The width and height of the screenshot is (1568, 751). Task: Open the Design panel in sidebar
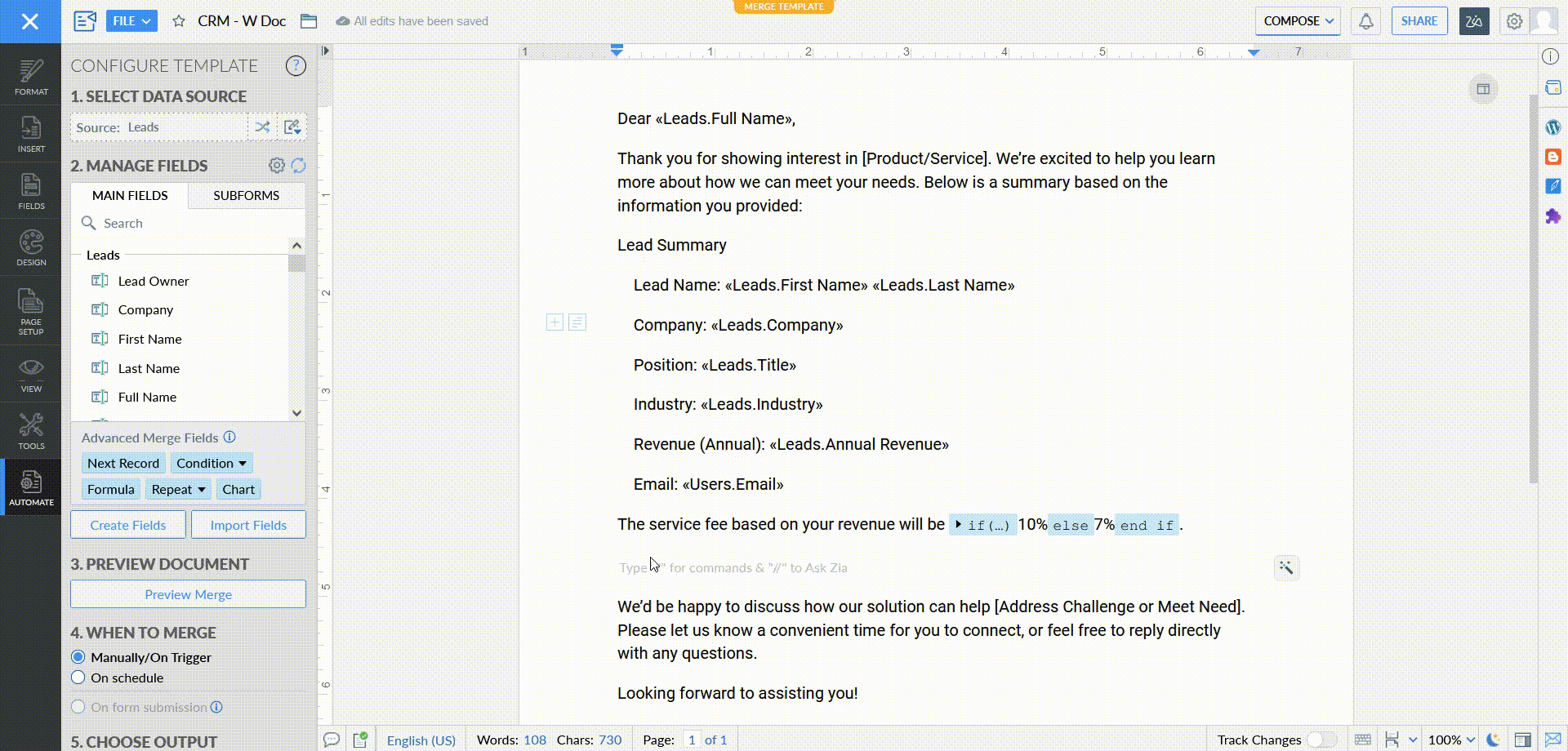click(31, 248)
